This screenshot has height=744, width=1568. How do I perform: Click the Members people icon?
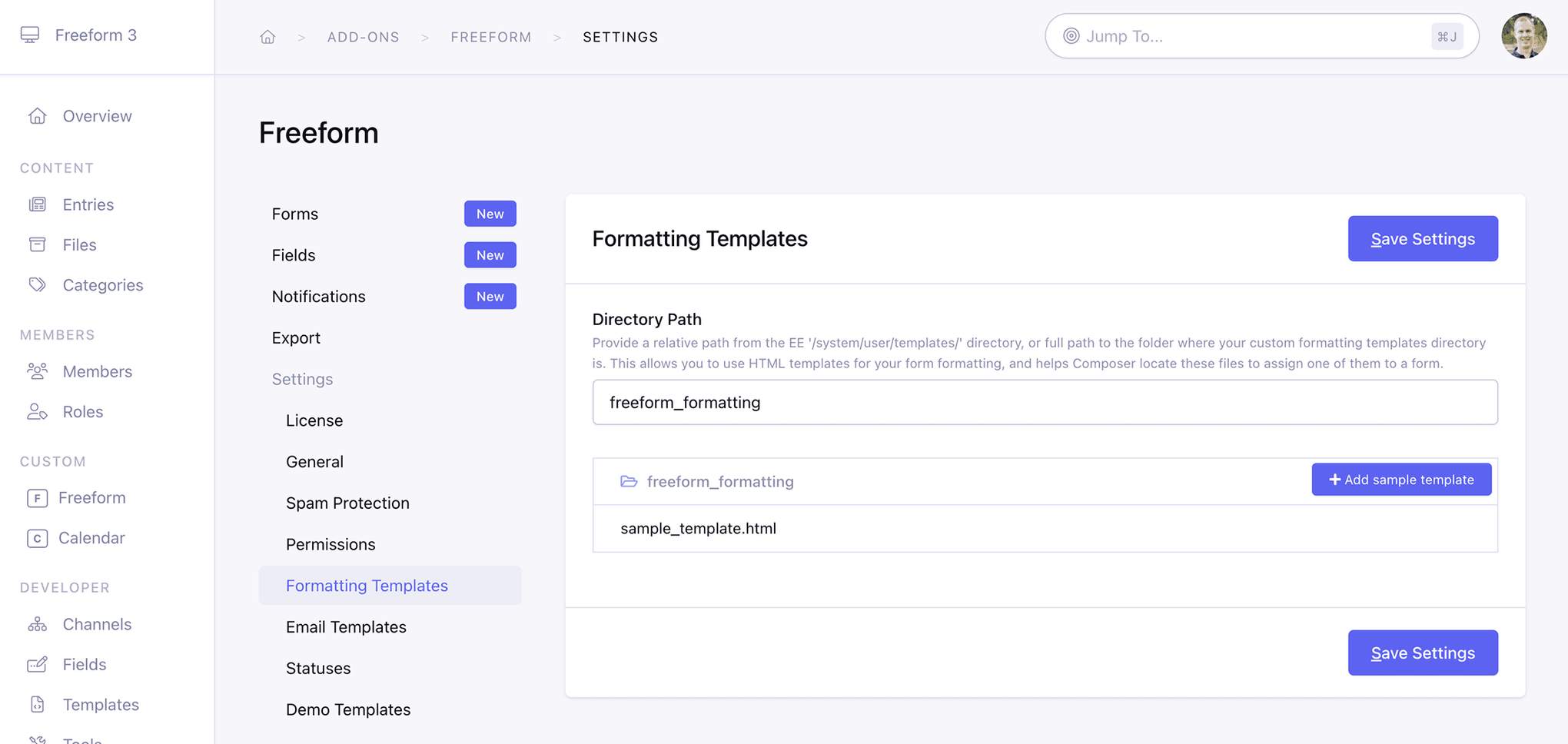click(x=37, y=371)
